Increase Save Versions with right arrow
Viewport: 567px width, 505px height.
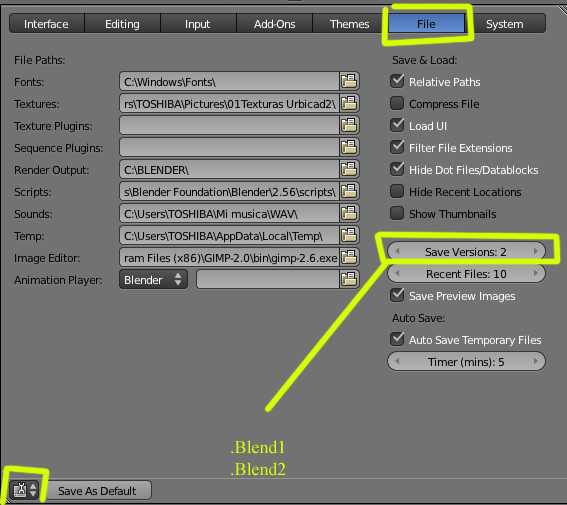[x=536, y=251]
